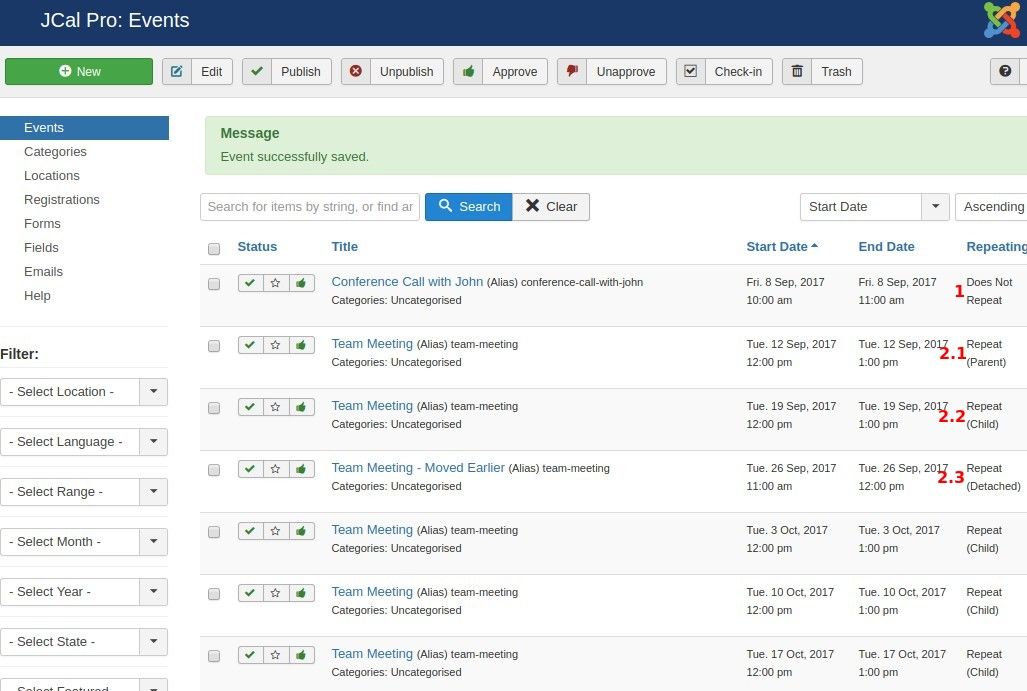Click the Unpublish red X icon
Image resolution: width=1027 pixels, height=691 pixels.
point(356,71)
